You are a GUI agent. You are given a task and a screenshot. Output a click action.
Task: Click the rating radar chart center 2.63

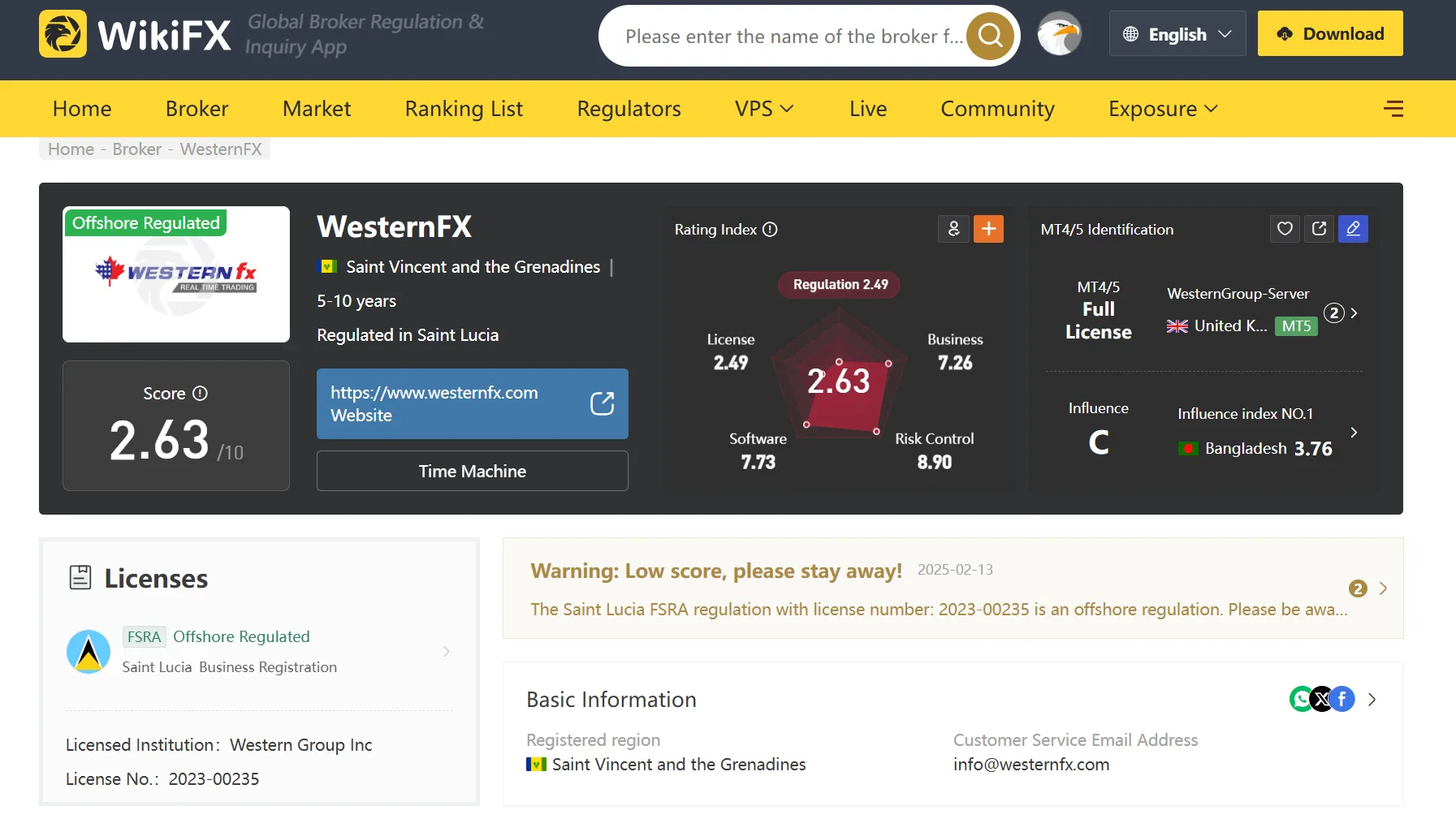pos(839,381)
